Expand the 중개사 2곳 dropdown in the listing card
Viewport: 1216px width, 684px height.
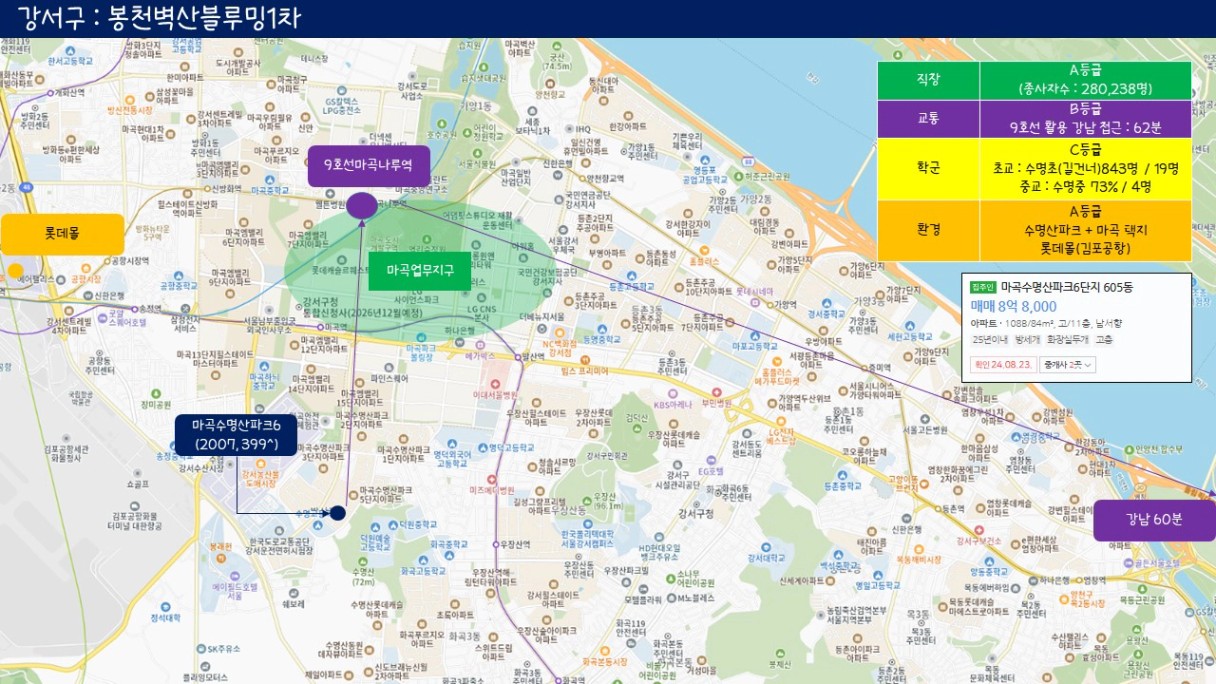(x=1068, y=365)
